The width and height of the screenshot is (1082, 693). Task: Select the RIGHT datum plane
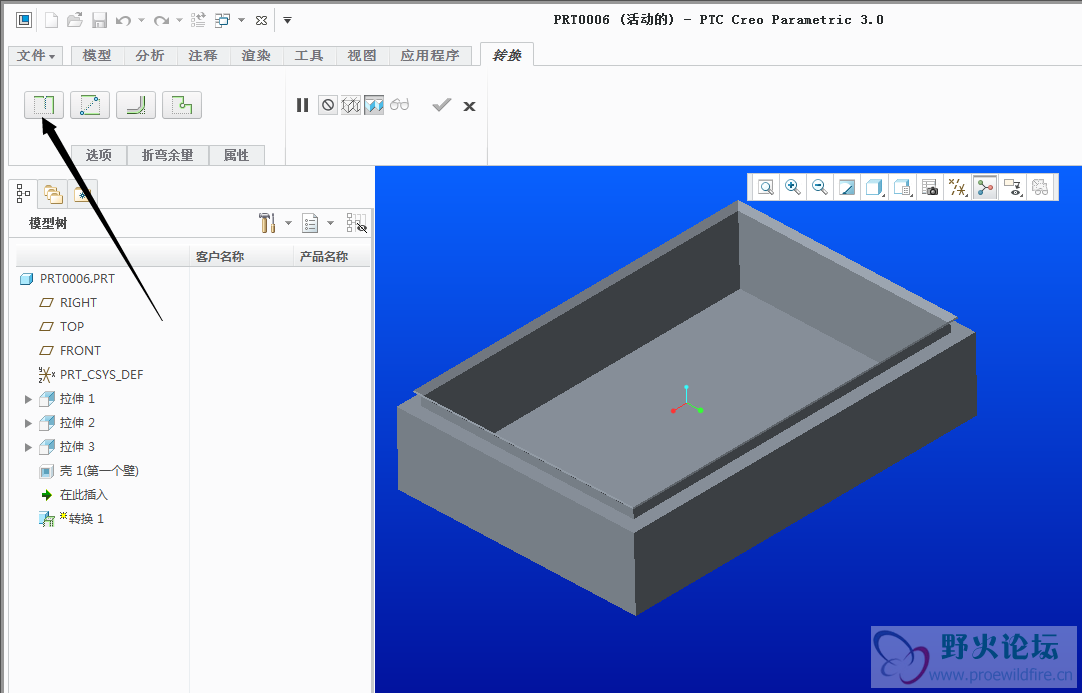pyautogui.click(x=69, y=302)
